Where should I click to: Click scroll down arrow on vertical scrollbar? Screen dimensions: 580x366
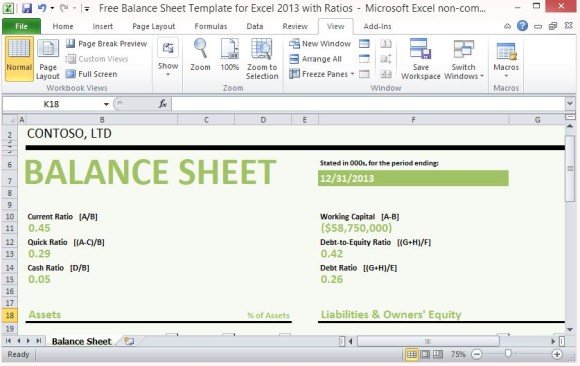pyautogui.click(x=570, y=329)
